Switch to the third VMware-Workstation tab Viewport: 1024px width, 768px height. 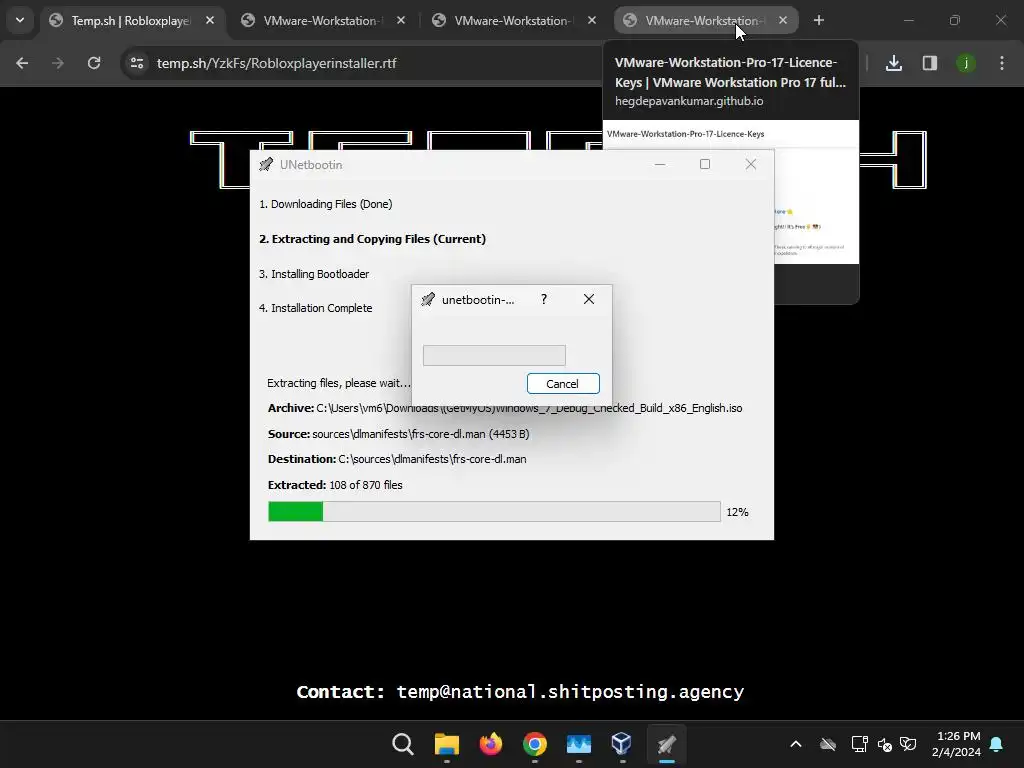click(511, 21)
